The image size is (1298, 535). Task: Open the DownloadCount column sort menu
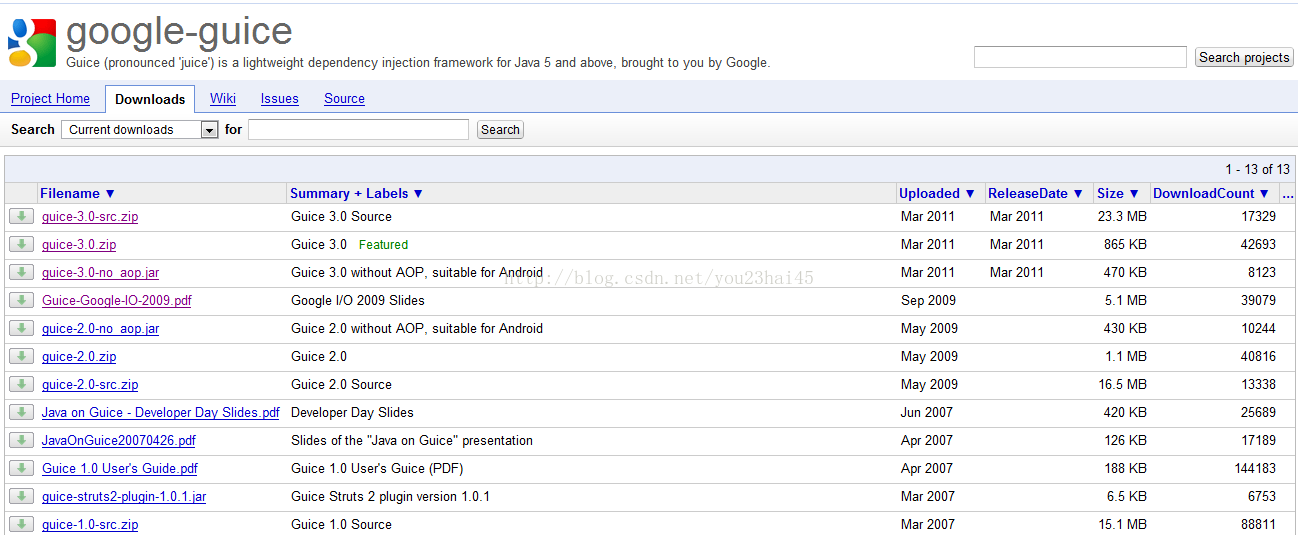tap(1212, 194)
